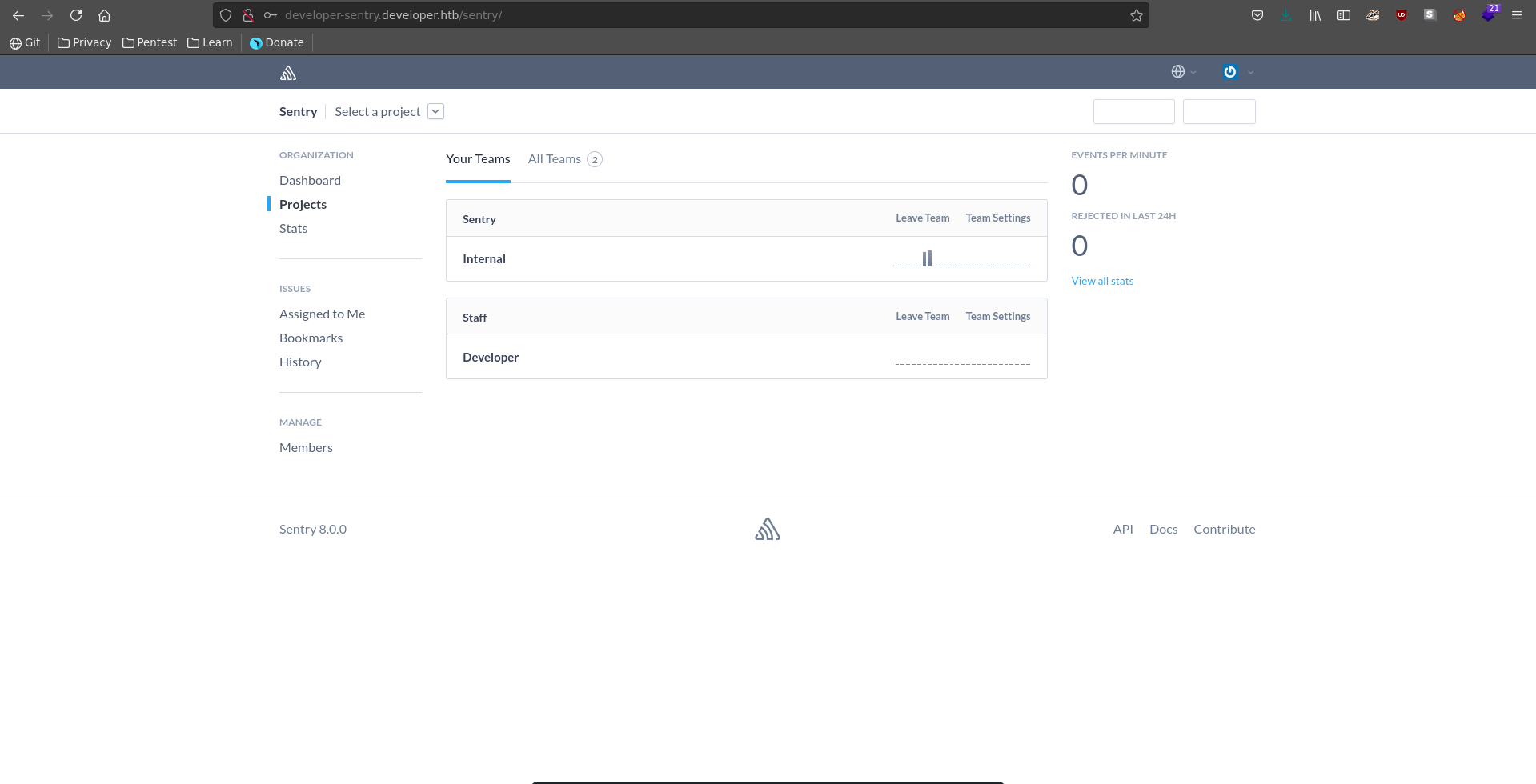Open the user avatar menu
1536x784 pixels.
click(x=1230, y=72)
